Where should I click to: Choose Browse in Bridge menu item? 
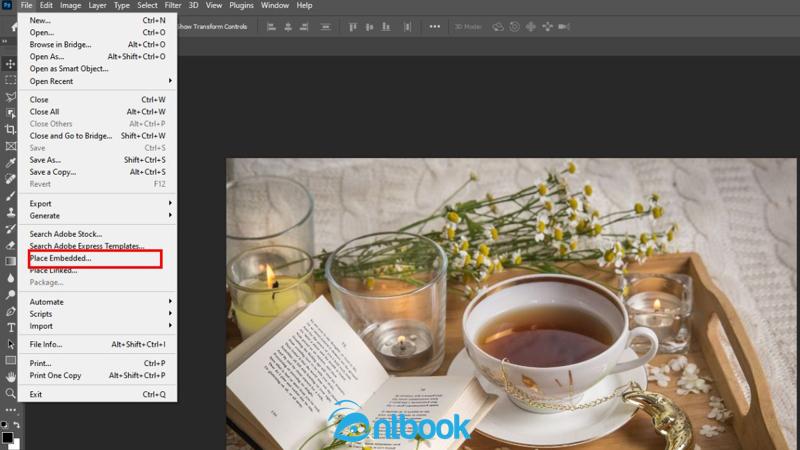point(97,44)
